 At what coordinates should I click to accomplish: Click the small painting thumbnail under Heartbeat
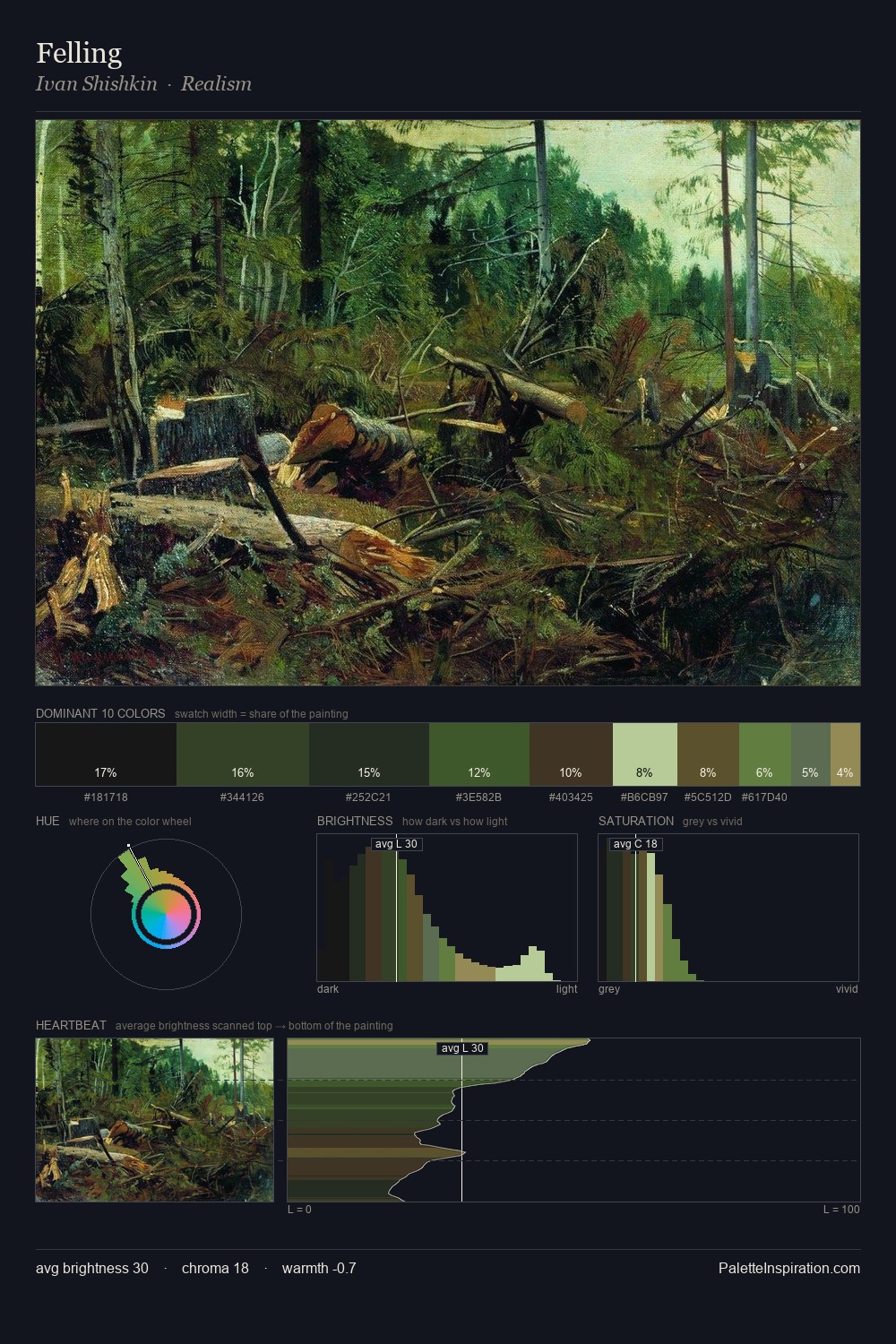[154, 1120]
